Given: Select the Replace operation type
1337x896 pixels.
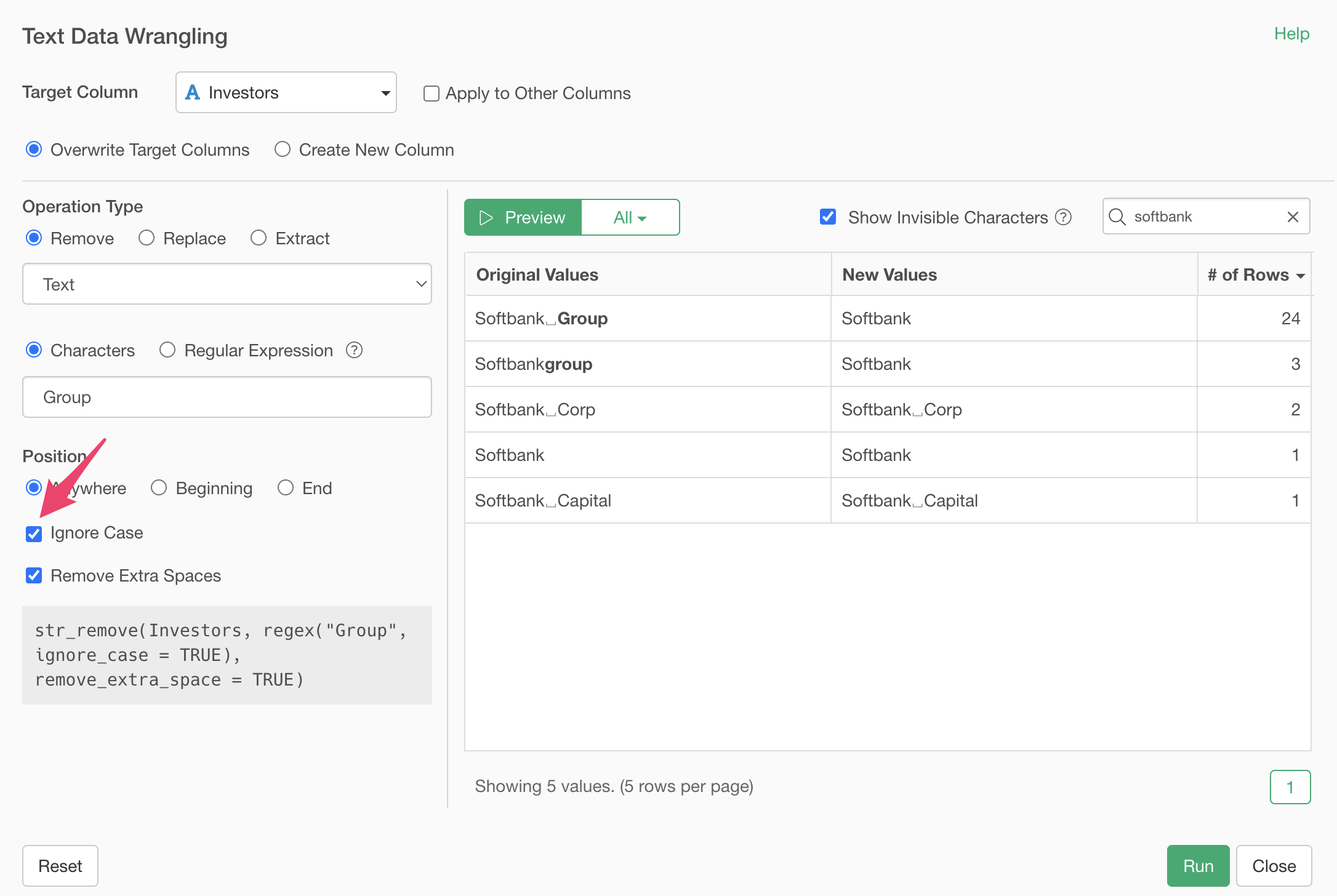Looking at the screenshot, I should pyautogui.click(x=147, y=238).
